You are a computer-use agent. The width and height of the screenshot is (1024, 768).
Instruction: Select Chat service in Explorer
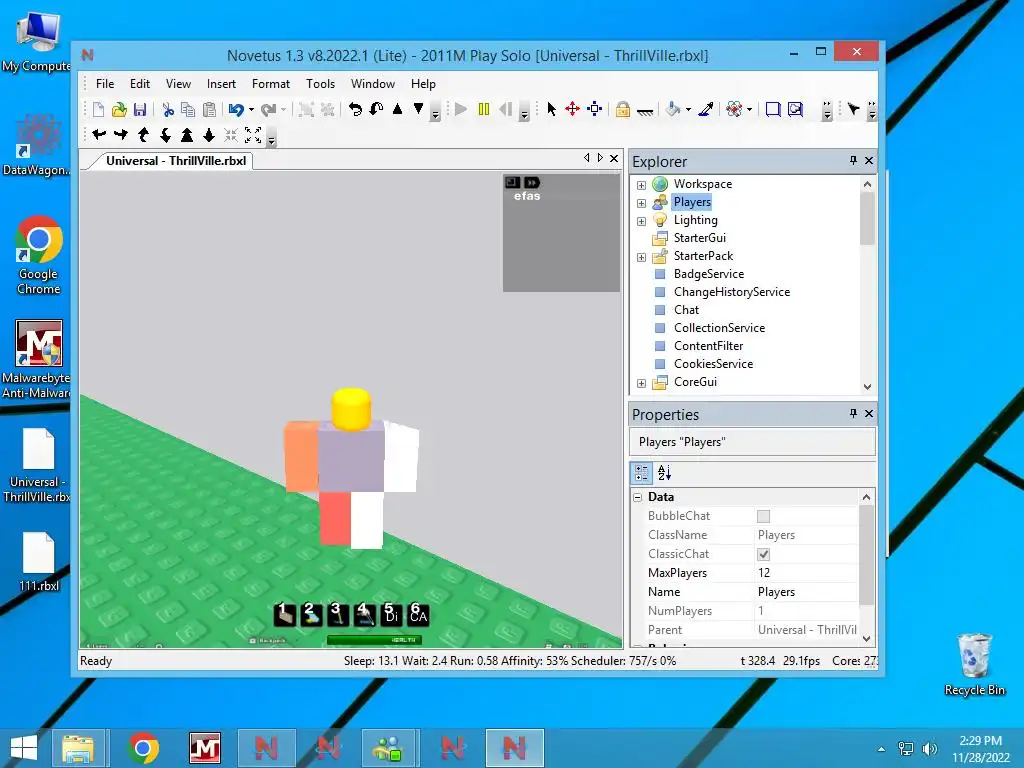686,310
